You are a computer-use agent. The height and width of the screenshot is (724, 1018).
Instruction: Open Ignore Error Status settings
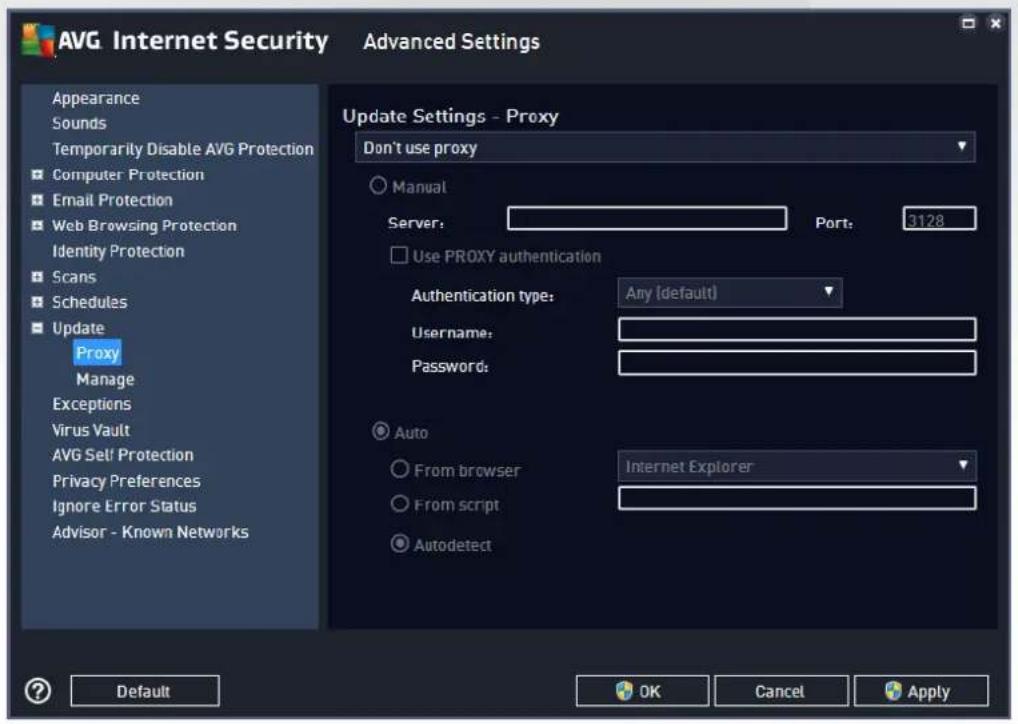[x=124, y=506]
